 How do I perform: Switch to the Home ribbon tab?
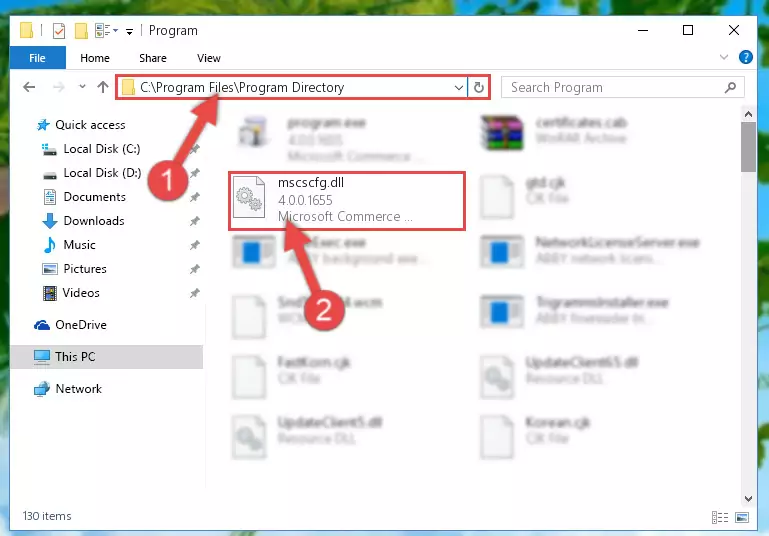[x=95, y=58]
